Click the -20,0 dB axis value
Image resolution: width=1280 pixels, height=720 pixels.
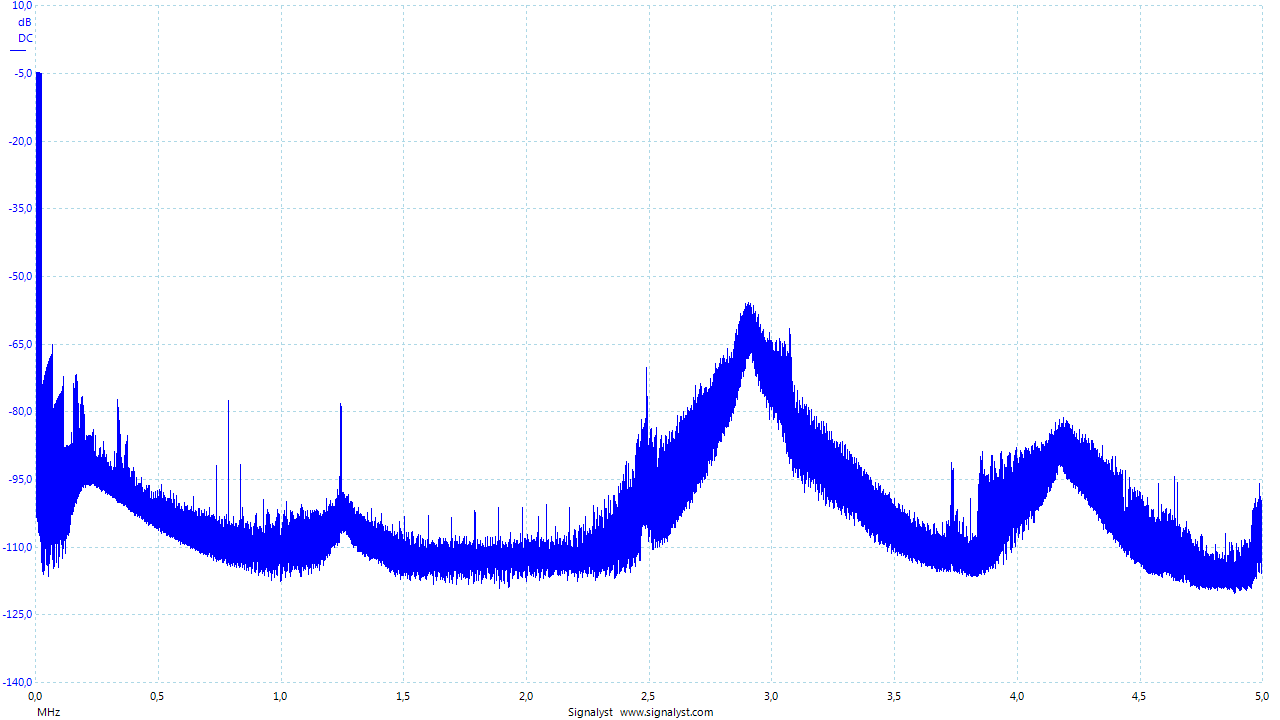tap(20, 141)
